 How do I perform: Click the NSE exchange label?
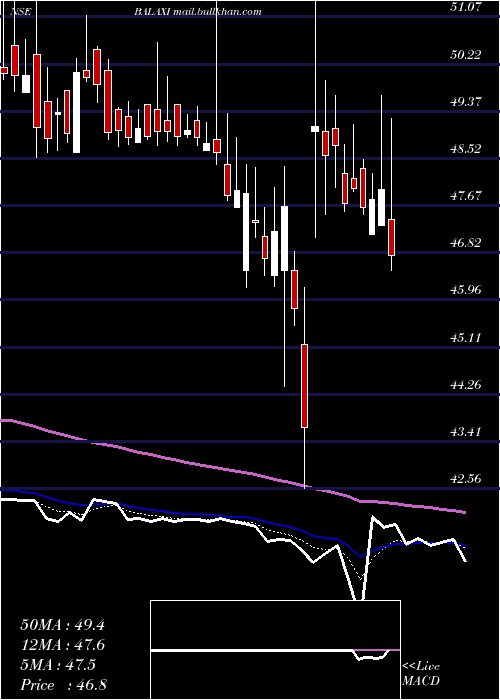click(21, 12)
